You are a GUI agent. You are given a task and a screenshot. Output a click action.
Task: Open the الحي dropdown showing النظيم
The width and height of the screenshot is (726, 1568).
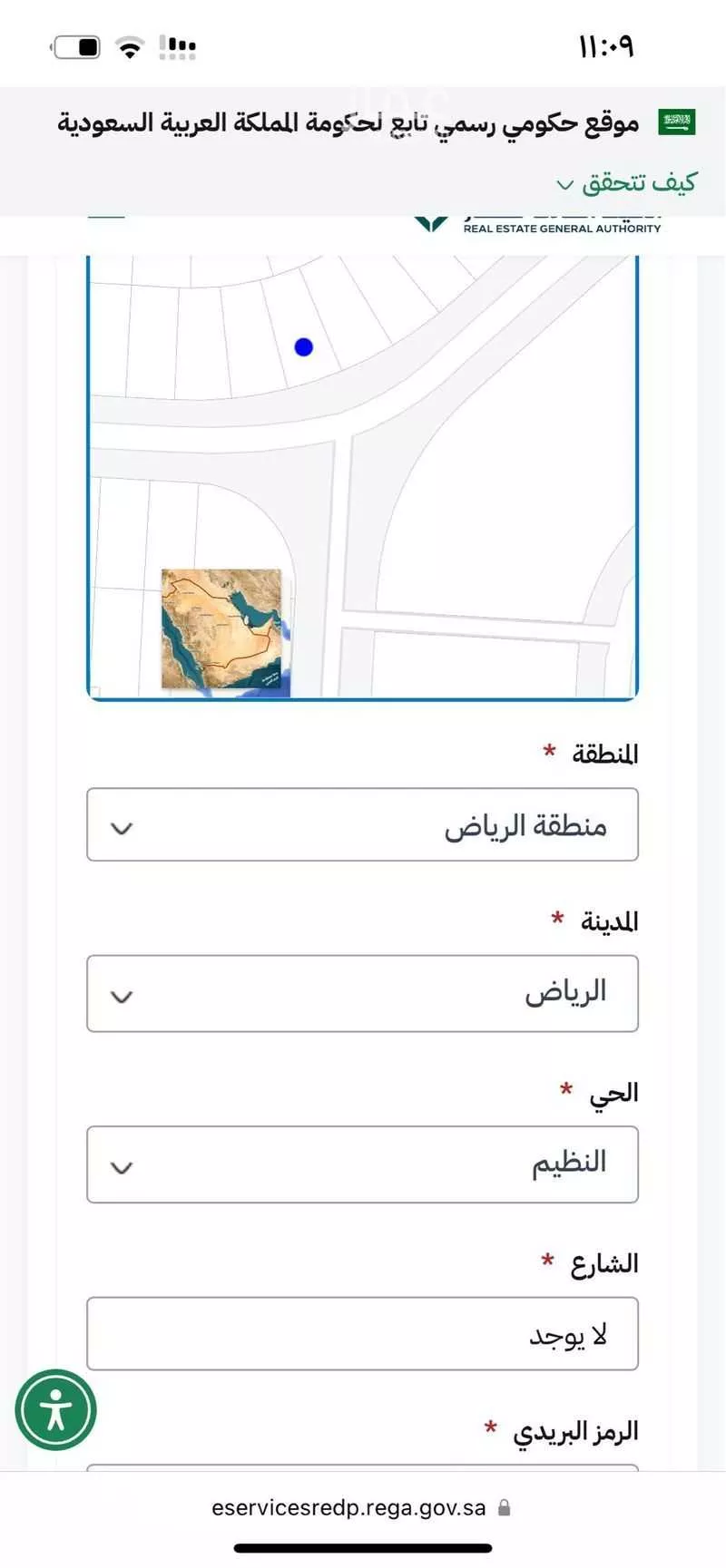[362, 1164]
